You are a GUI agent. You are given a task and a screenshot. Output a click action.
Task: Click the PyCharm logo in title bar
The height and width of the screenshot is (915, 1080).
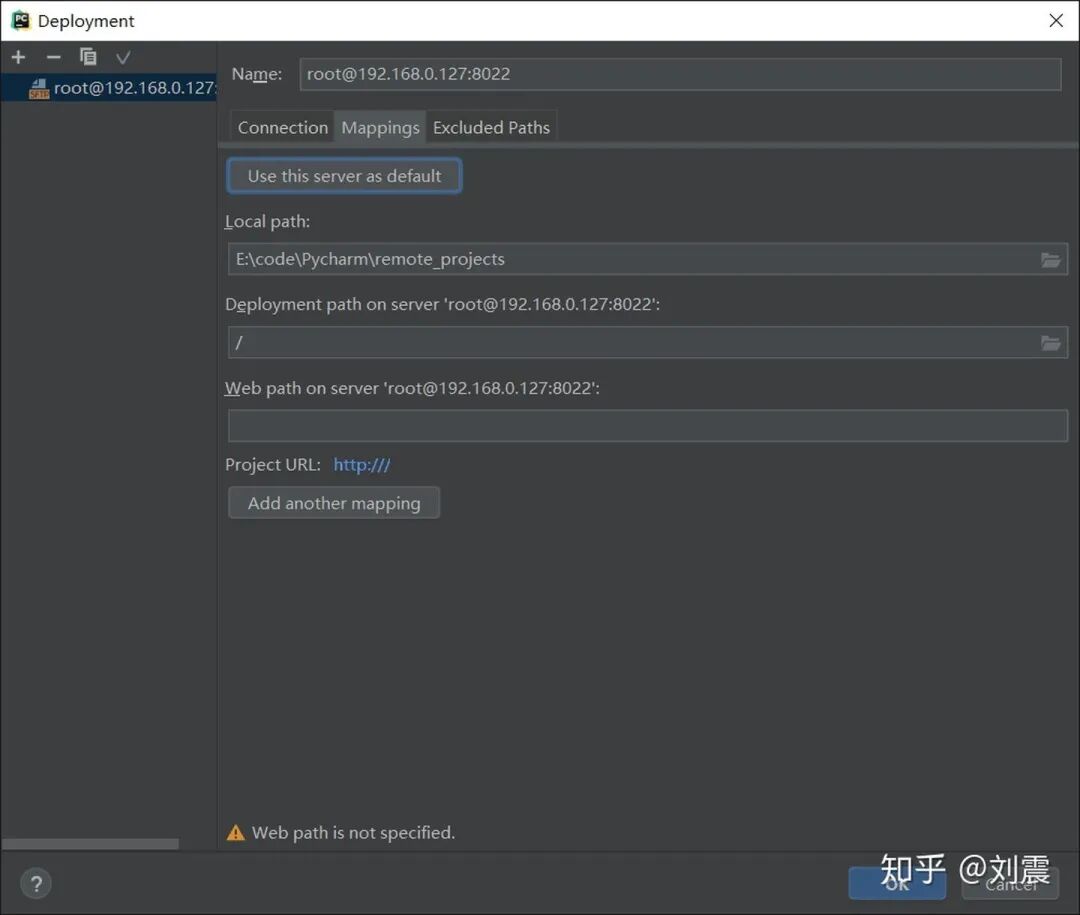tap(21, 20)
